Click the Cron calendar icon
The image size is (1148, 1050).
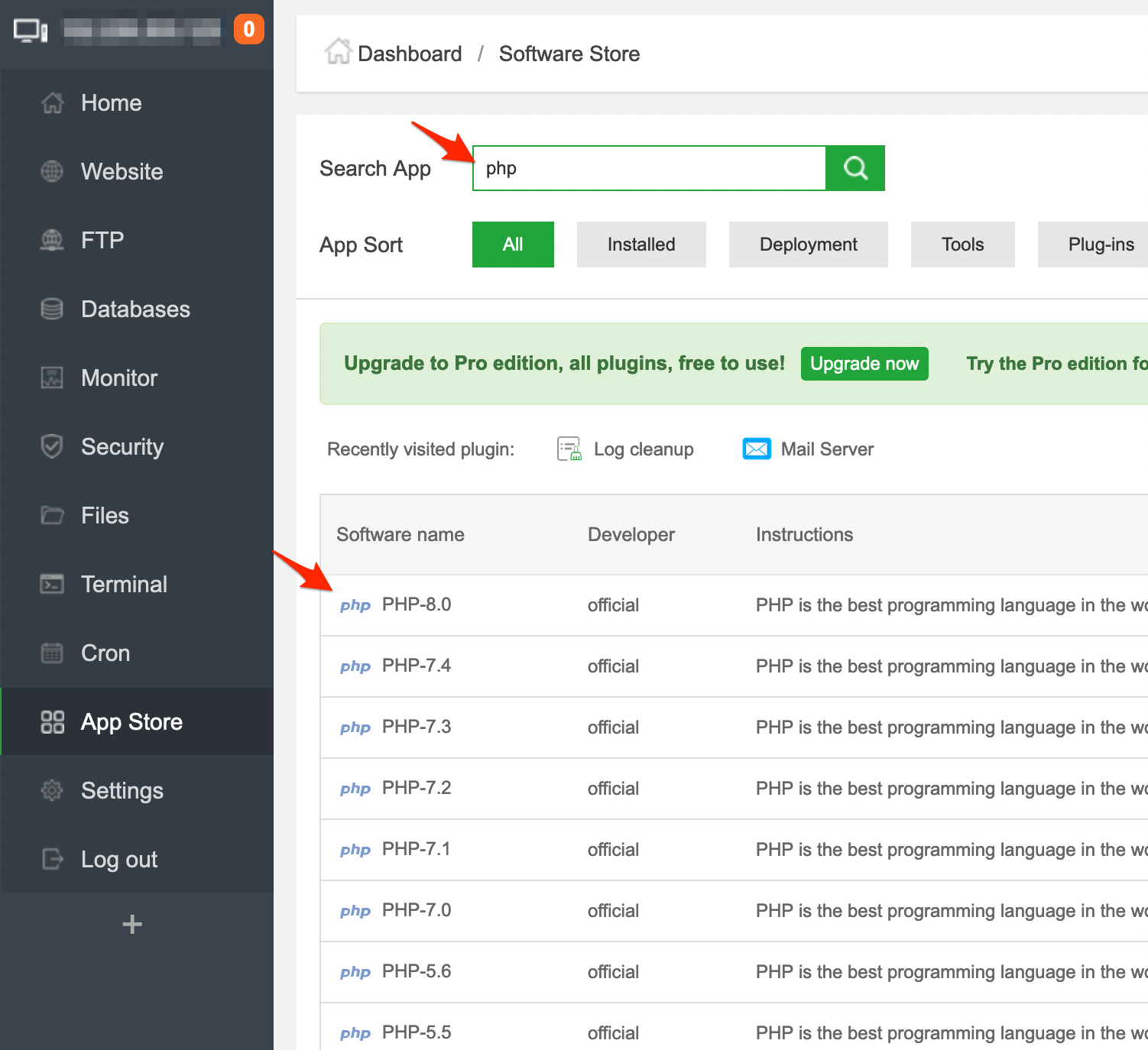pos(51,653)
